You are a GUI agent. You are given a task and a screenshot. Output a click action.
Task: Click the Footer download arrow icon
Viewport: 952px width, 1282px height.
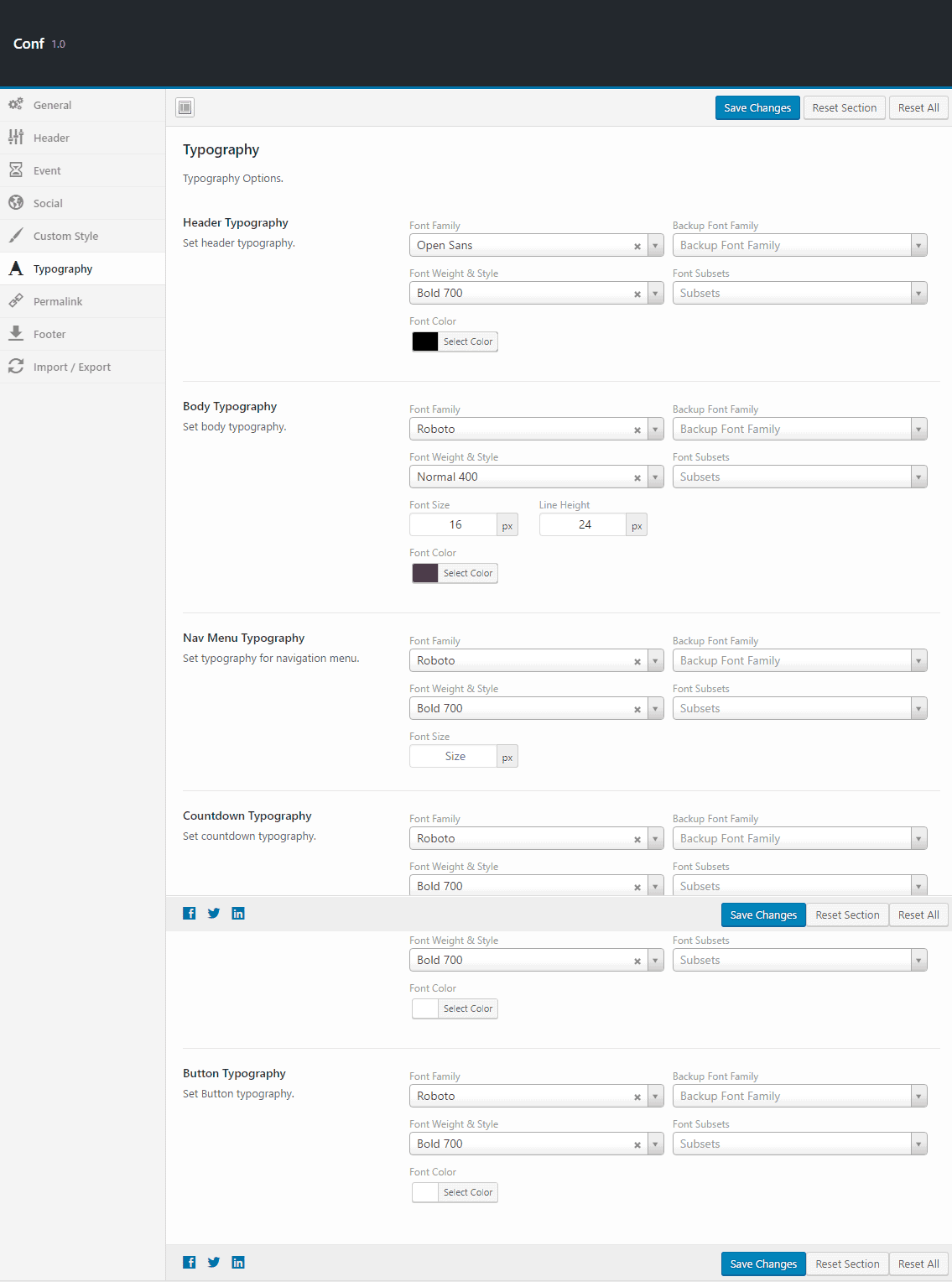pyautogui.click(x=16, y=334)
